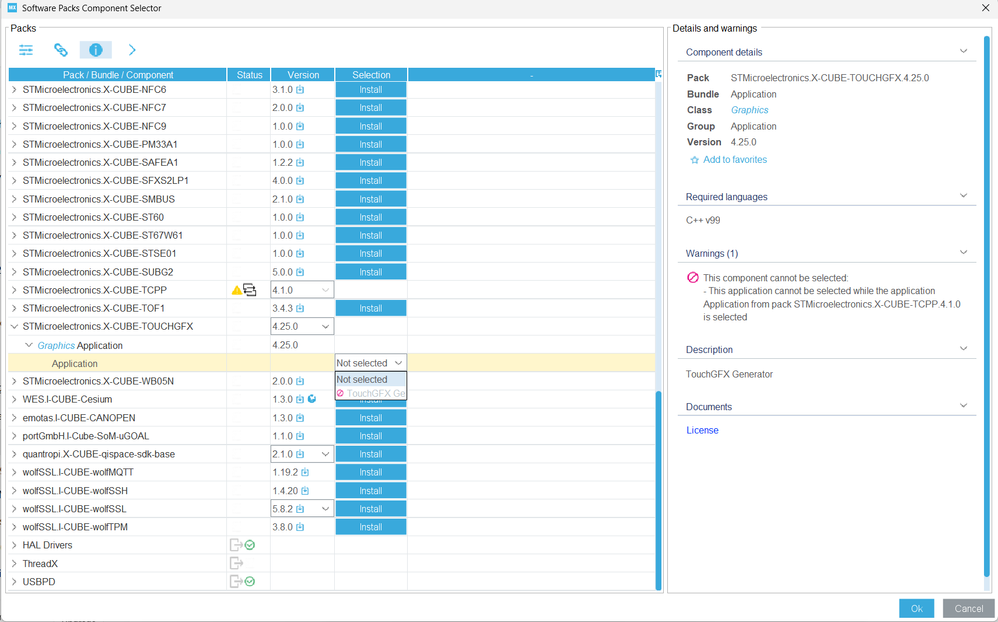Screen dimensions: 998x622
Task: Click download icon beside X-CUBE-PM33A1 version
Action: pyautogui.click(x=300, y=145)
